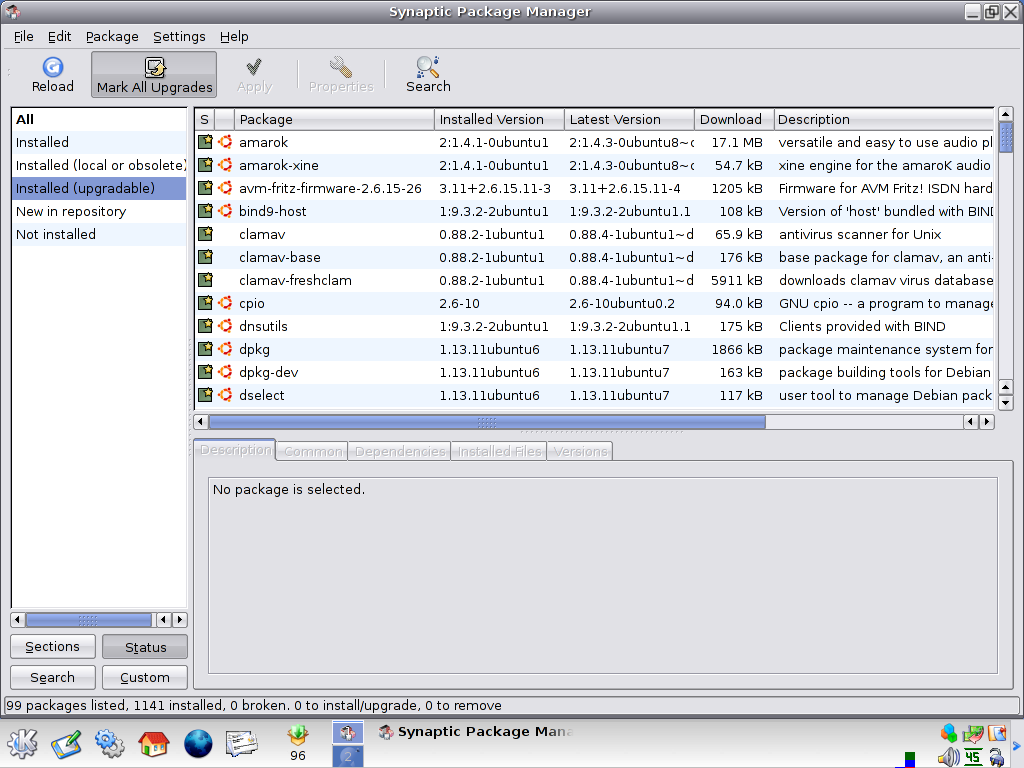This screenshot has height=768, width=1024.
Task: Toggle status box for amarok-xine package
Action: 205,165
